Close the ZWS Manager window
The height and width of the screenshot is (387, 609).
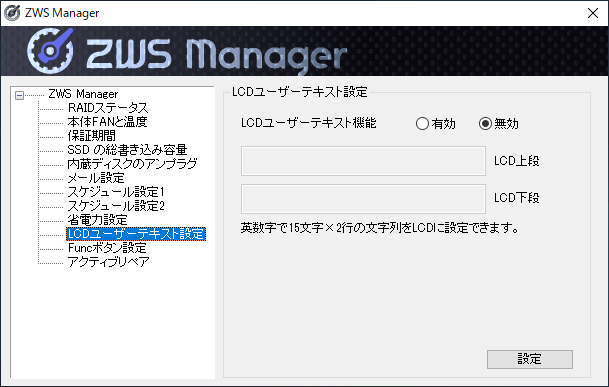(593, 13)
